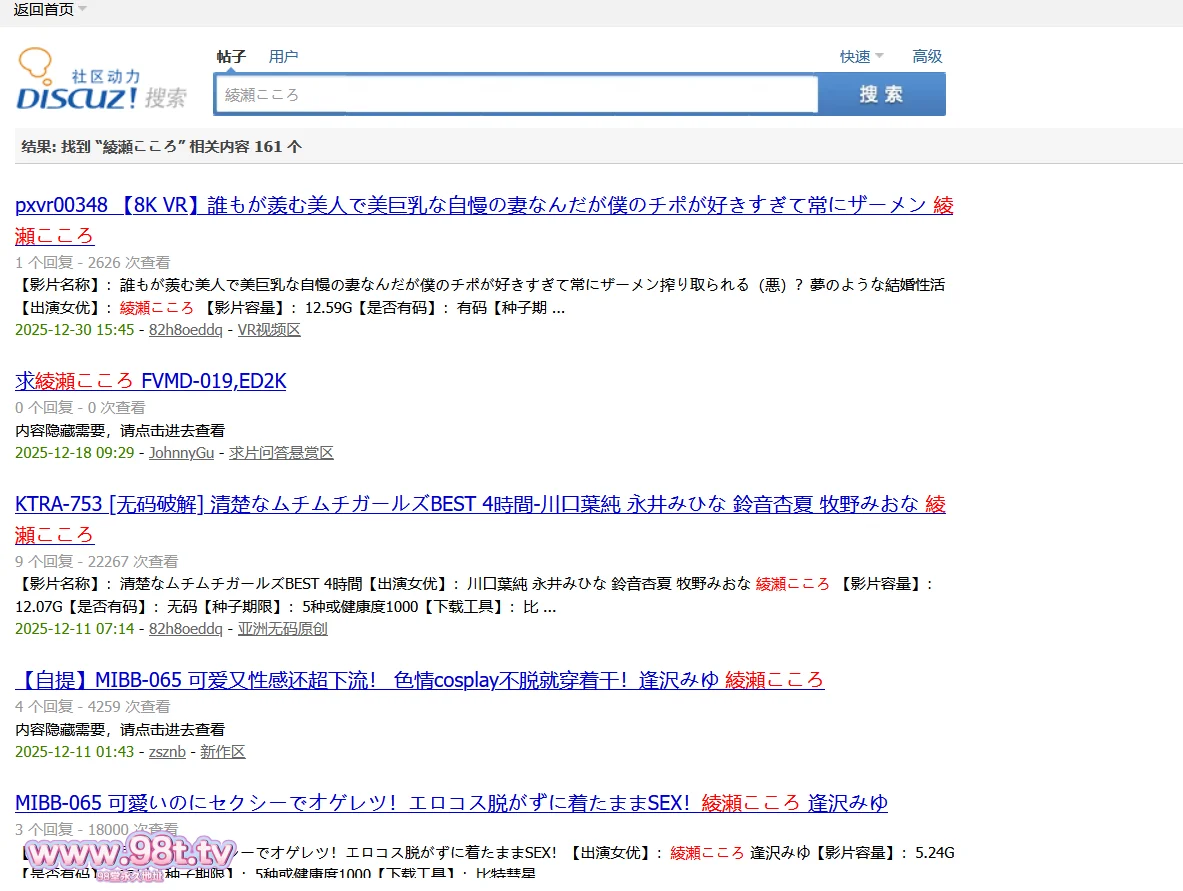Expand the 返回首页 dropdown arrow
The height and width of the screenshot is (891, 1183).
point(82,9)
